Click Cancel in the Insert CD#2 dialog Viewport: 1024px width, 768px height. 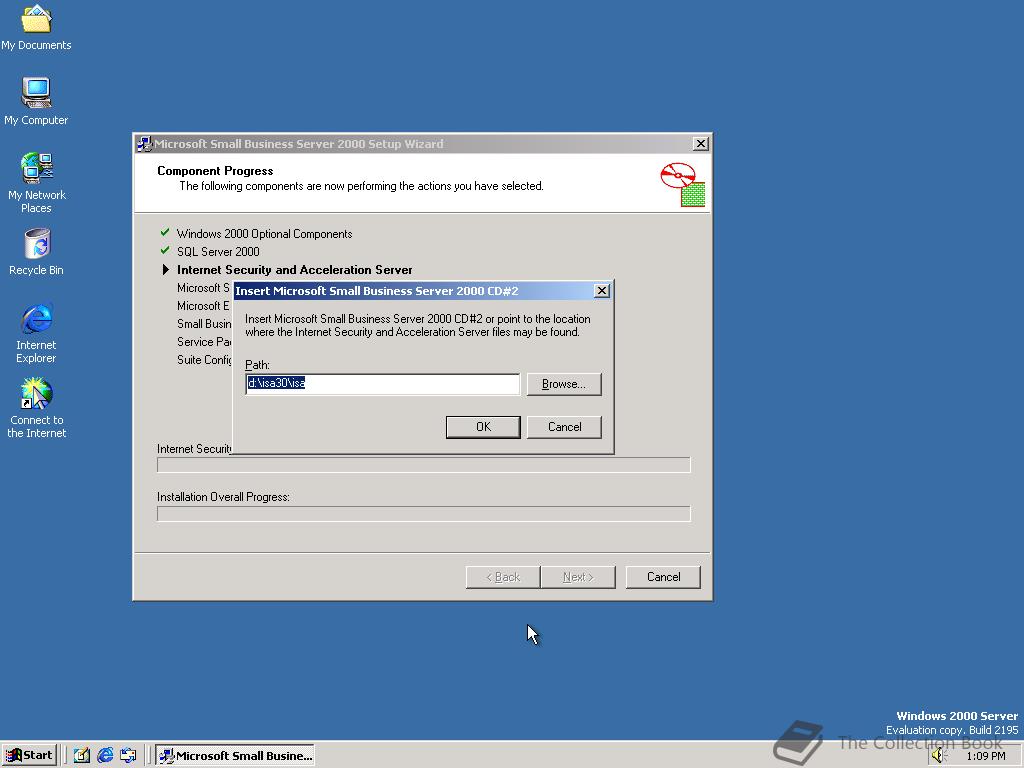[x=564, y=427]
